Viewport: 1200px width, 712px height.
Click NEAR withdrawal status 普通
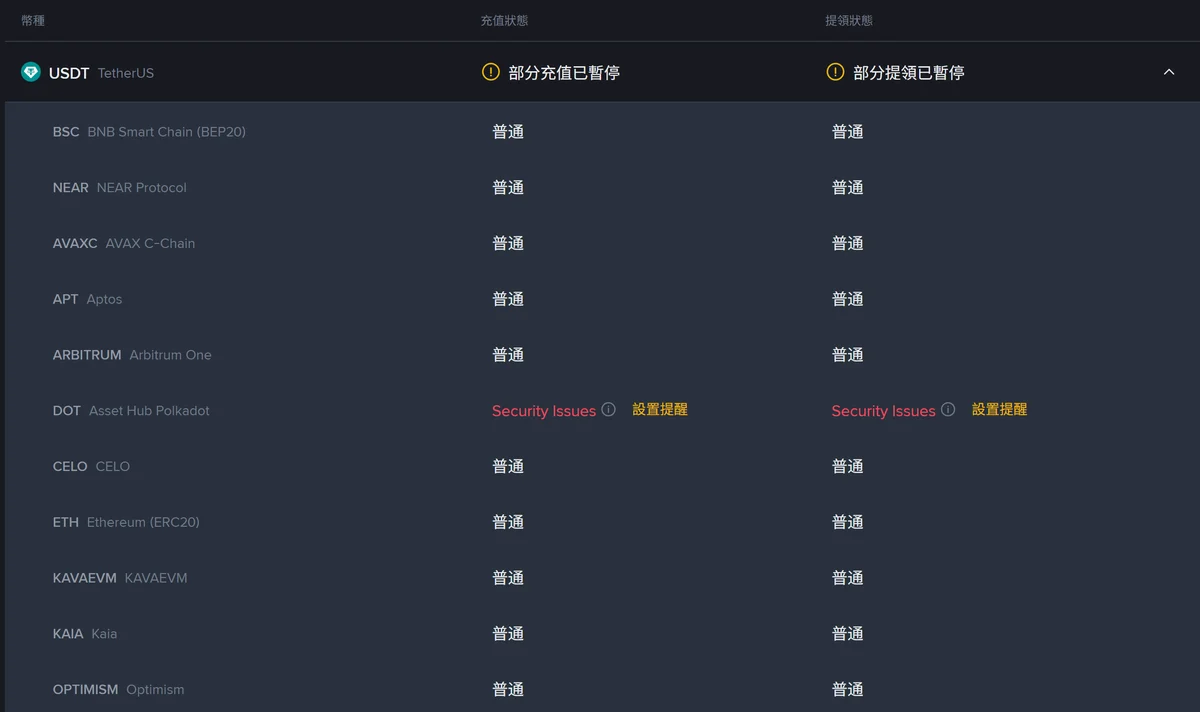pyautogui.click(x=848, y=188)
